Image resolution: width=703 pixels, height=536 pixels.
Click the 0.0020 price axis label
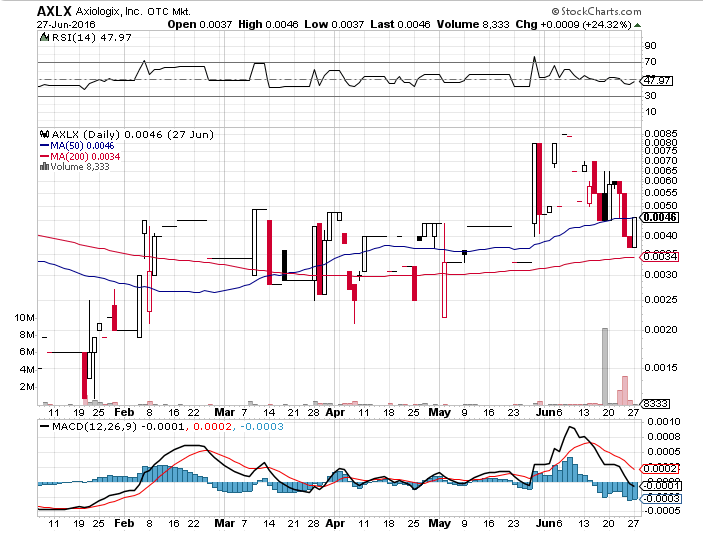(661, 329)
